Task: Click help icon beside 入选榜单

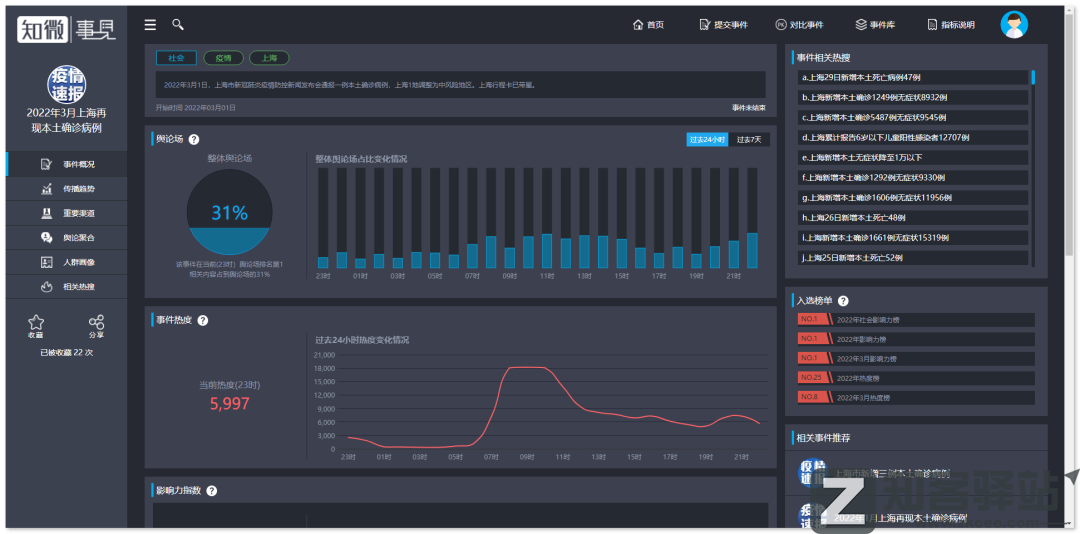Action: [843, 301]
